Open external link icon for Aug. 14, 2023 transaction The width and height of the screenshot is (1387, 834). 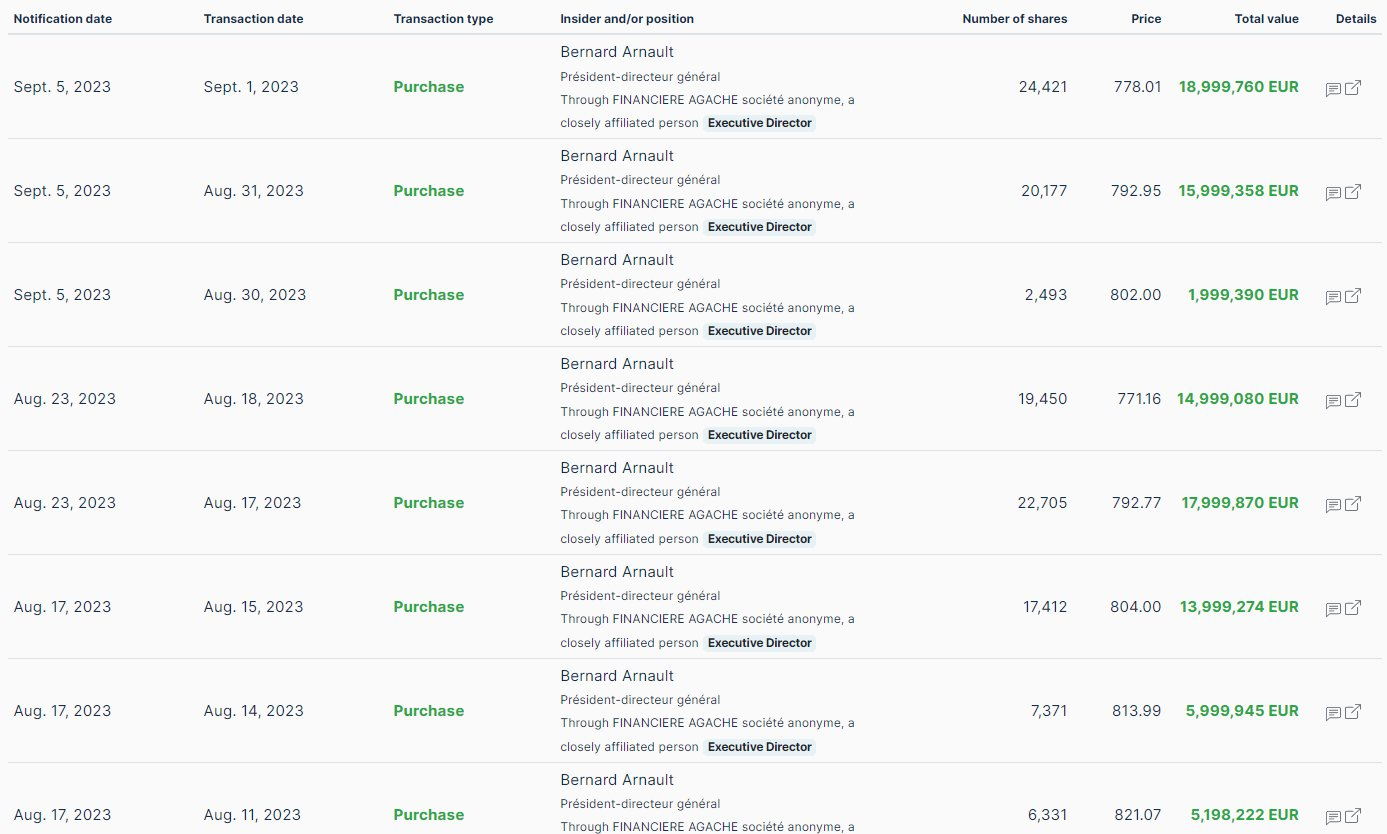point(1353,712)
